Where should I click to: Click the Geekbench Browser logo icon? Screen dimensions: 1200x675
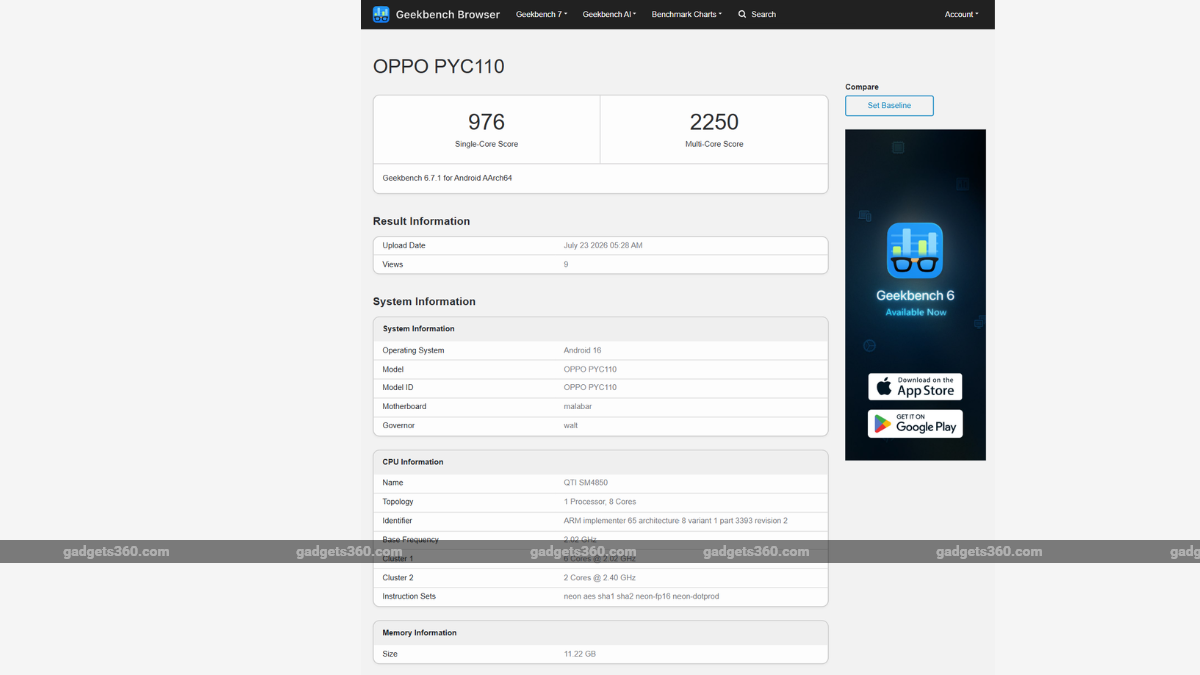381,14
